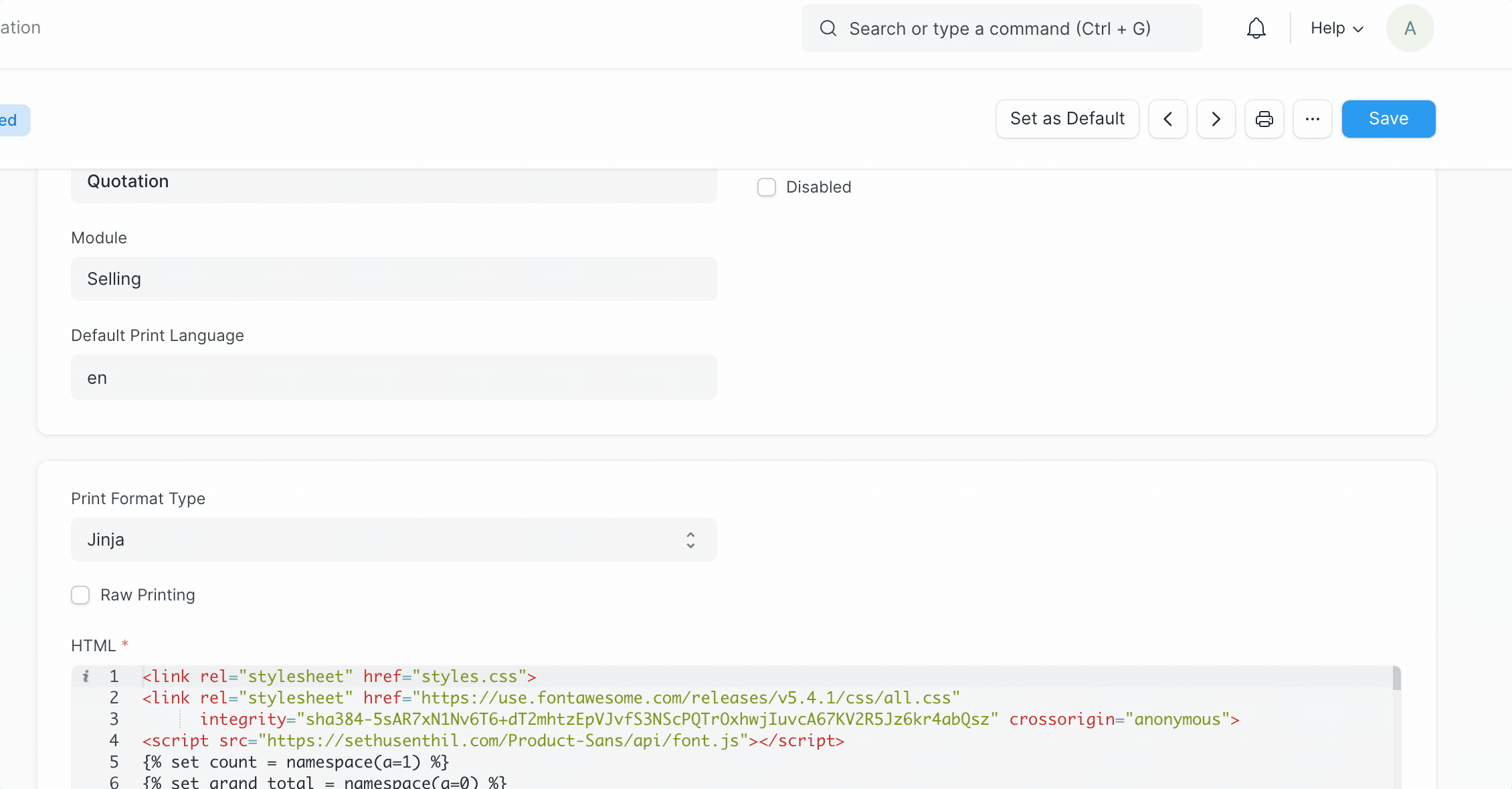
Task: Click the integrity attribute on line 3
Action: click(599, 719)
